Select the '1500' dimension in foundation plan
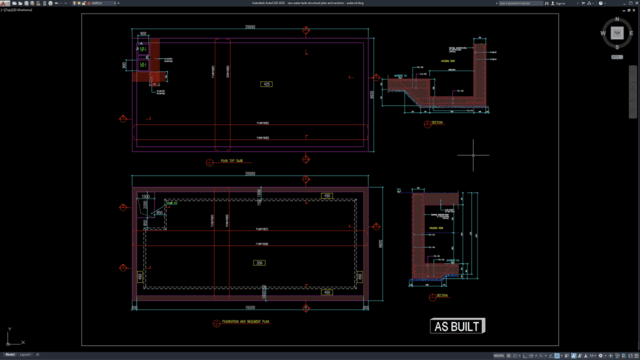 point(145,197)
